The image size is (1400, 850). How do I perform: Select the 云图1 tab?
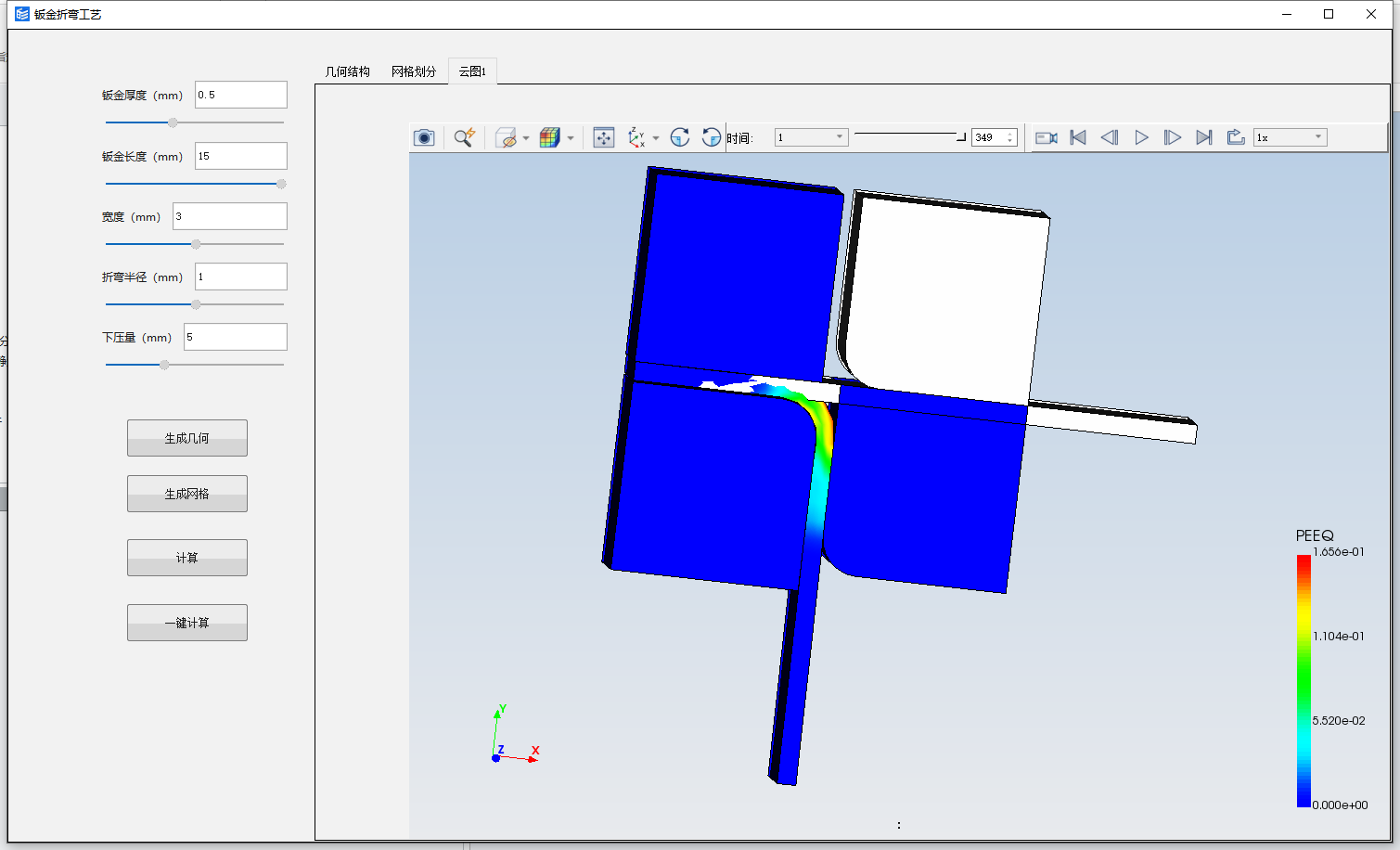472,71
